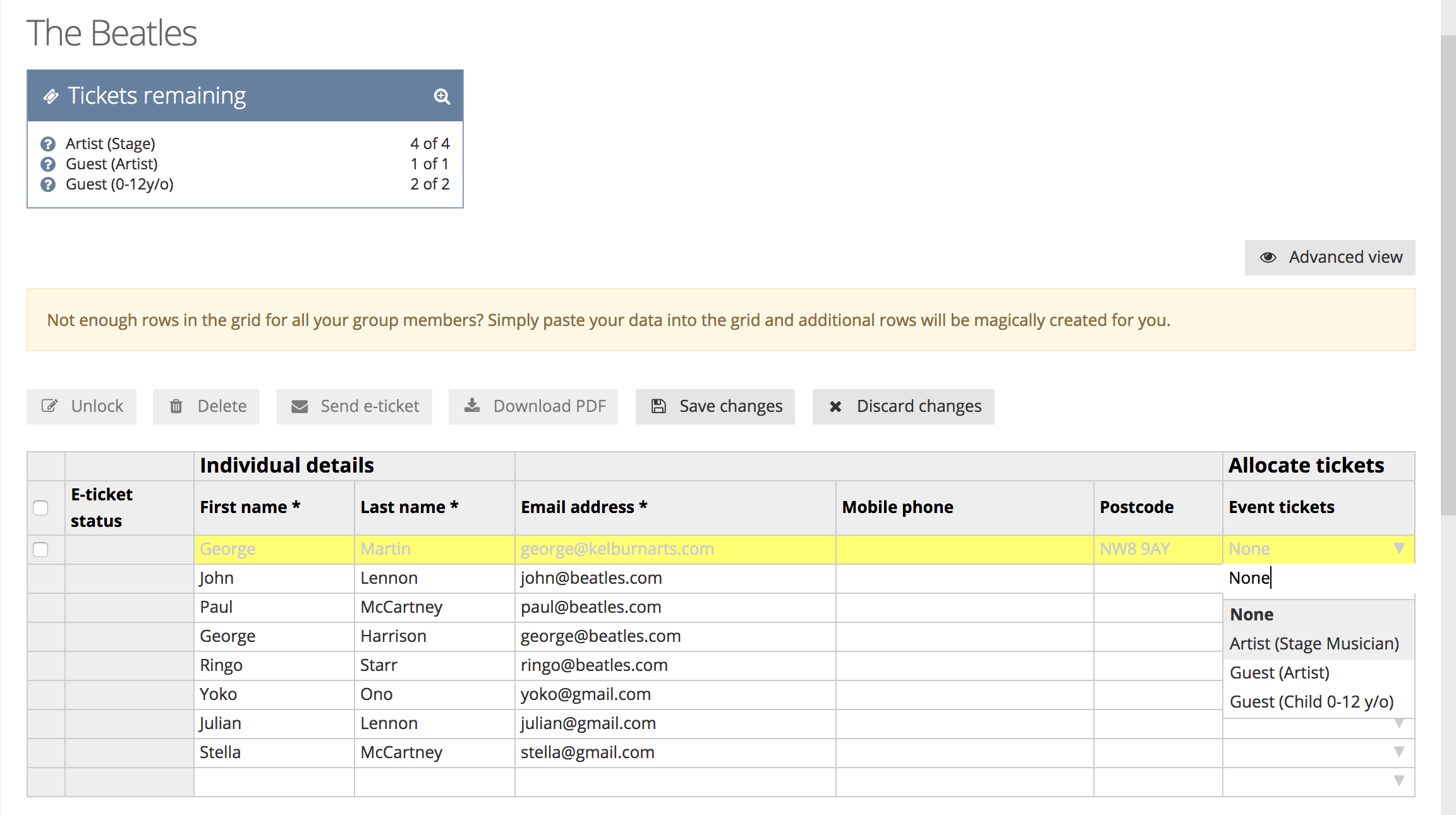Click the Email address column header
This screenshot has width=1456, height=815.
(x=675, y=507)
